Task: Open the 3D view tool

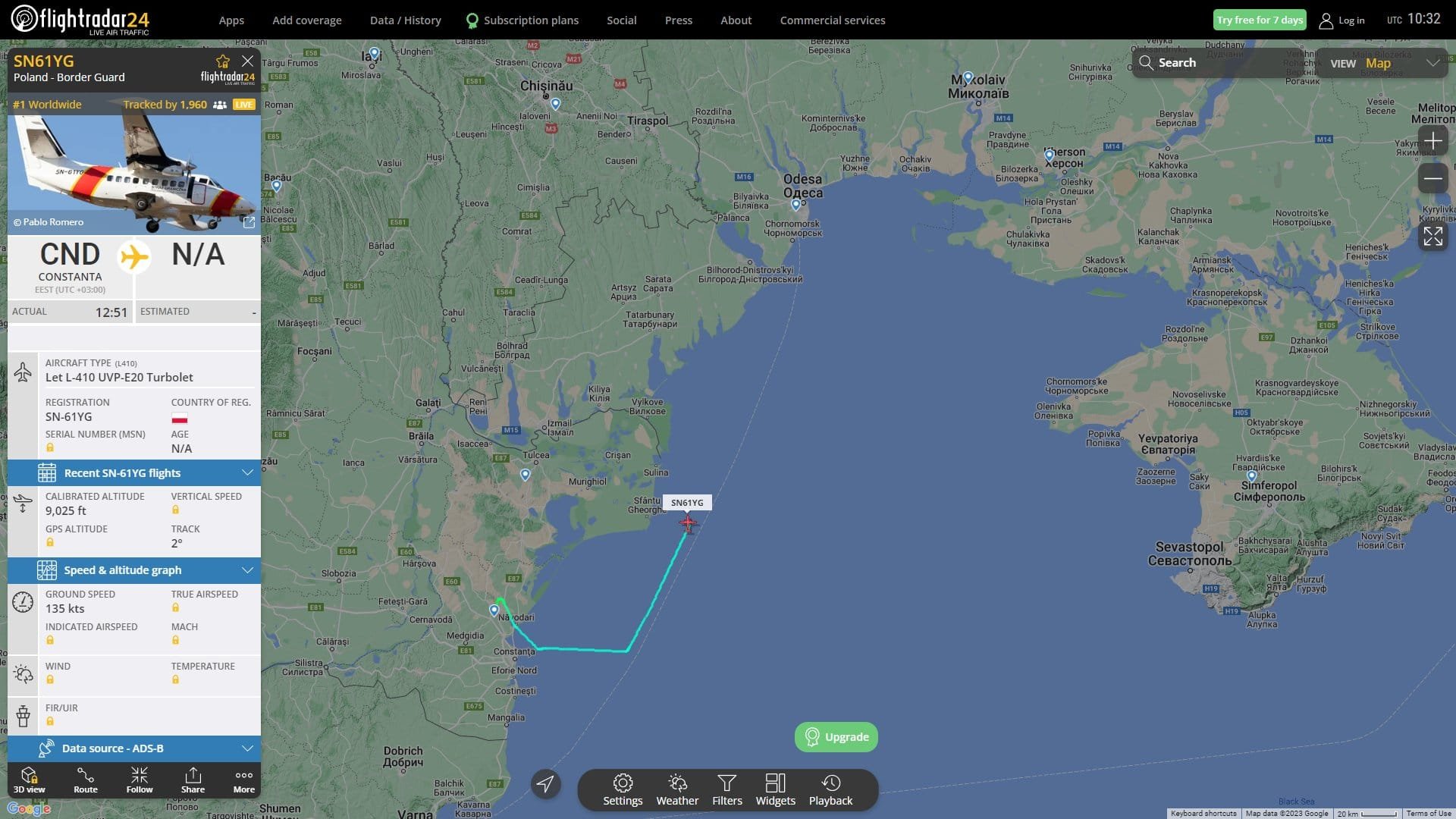Action: (x=29, y=780)
